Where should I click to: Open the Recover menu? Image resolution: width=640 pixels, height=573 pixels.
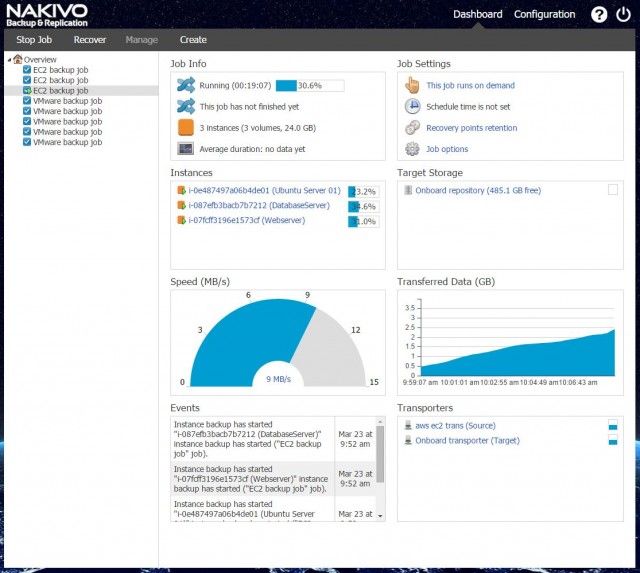(90, 40)
